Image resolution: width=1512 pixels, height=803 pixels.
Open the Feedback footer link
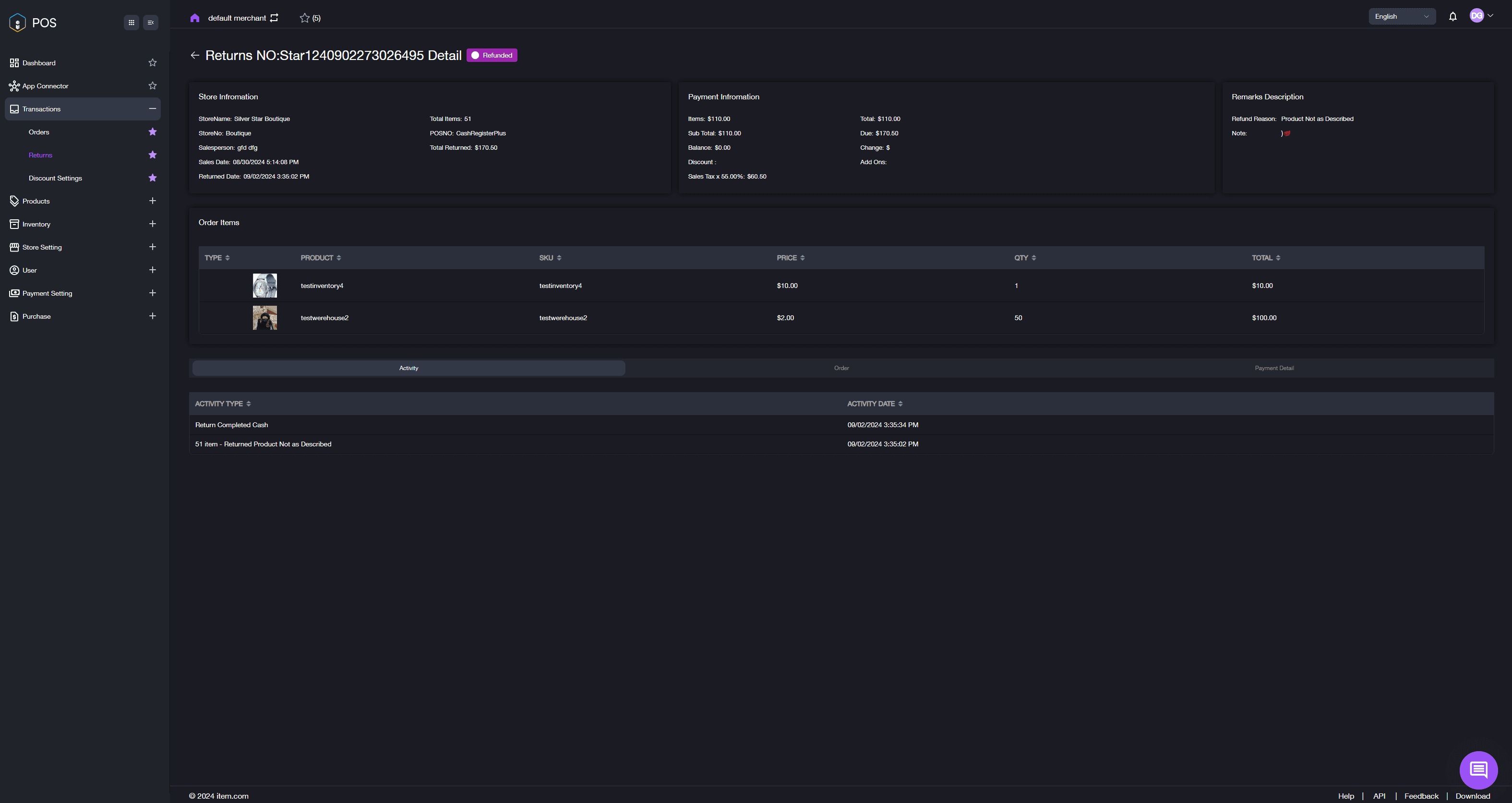tap(1421, 796)
